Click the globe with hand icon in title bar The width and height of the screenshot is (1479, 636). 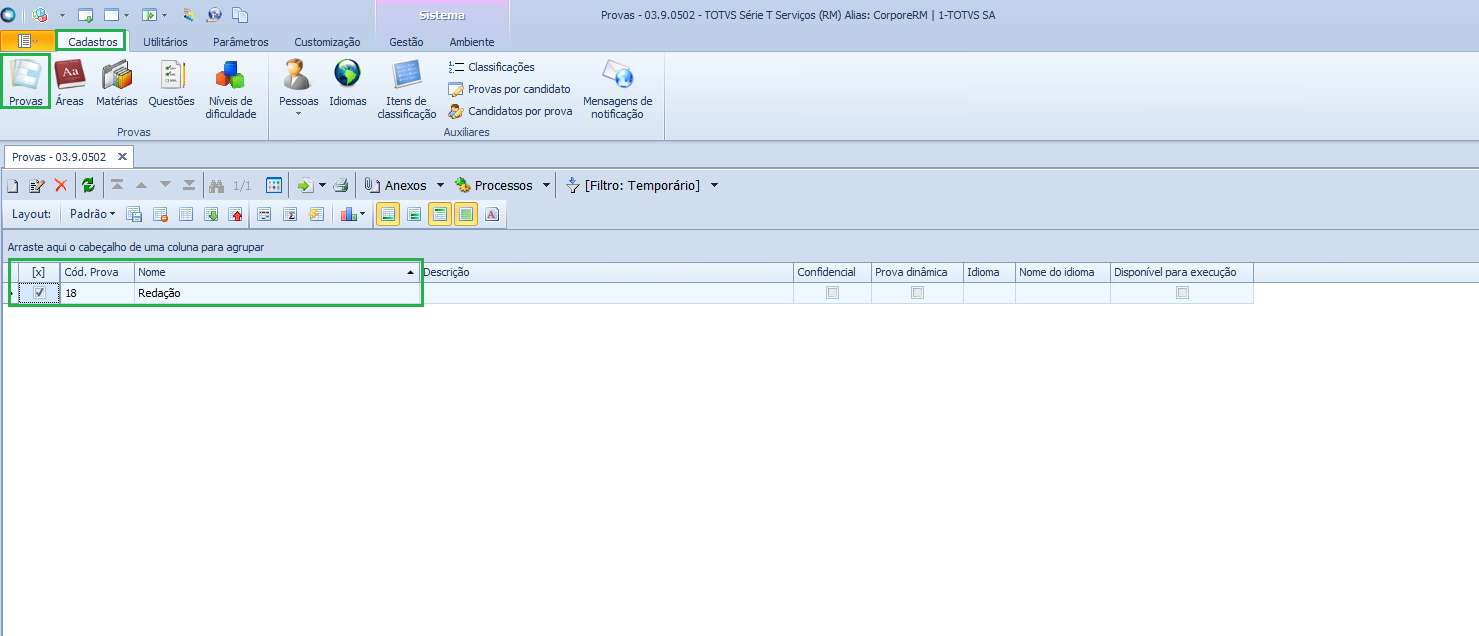coord(214,15)
